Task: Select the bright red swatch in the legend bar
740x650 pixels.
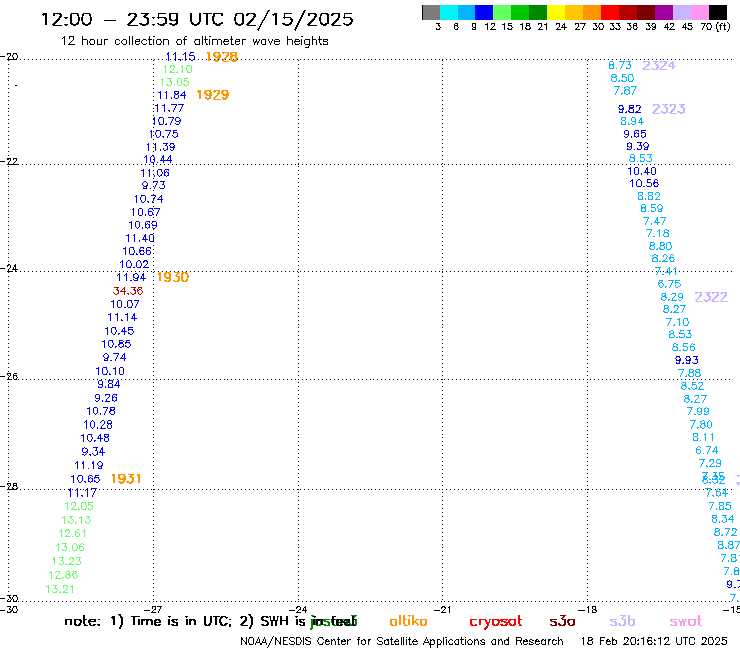Action: pyautogui.click(x=610, y=13)
